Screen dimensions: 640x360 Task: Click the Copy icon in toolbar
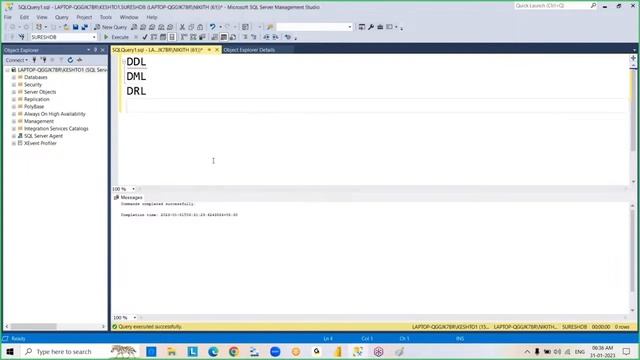coord(191,27)
